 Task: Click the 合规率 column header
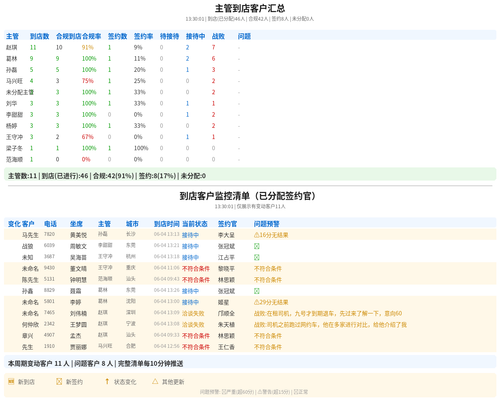coord(91,36)
